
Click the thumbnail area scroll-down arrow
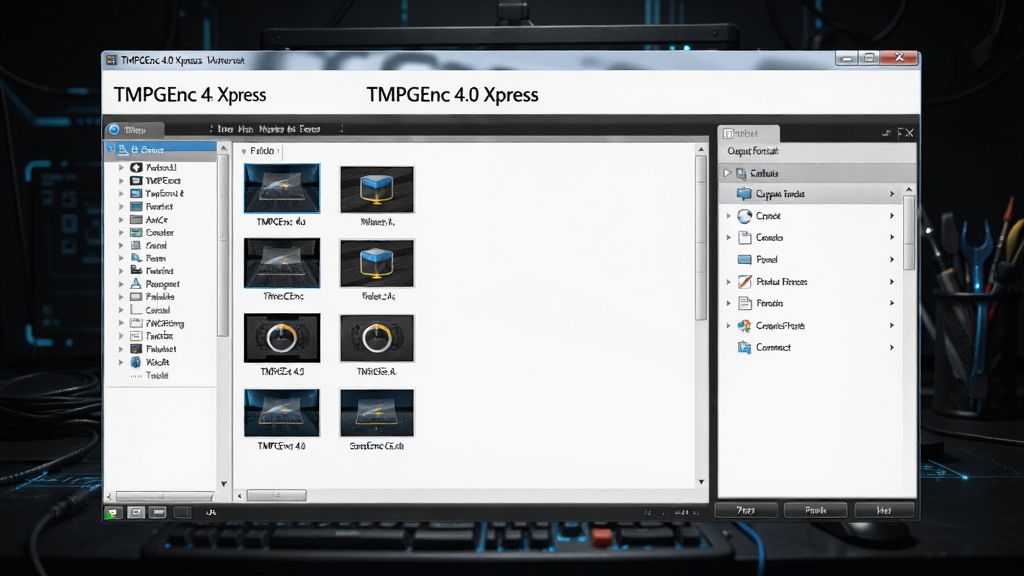701,482
